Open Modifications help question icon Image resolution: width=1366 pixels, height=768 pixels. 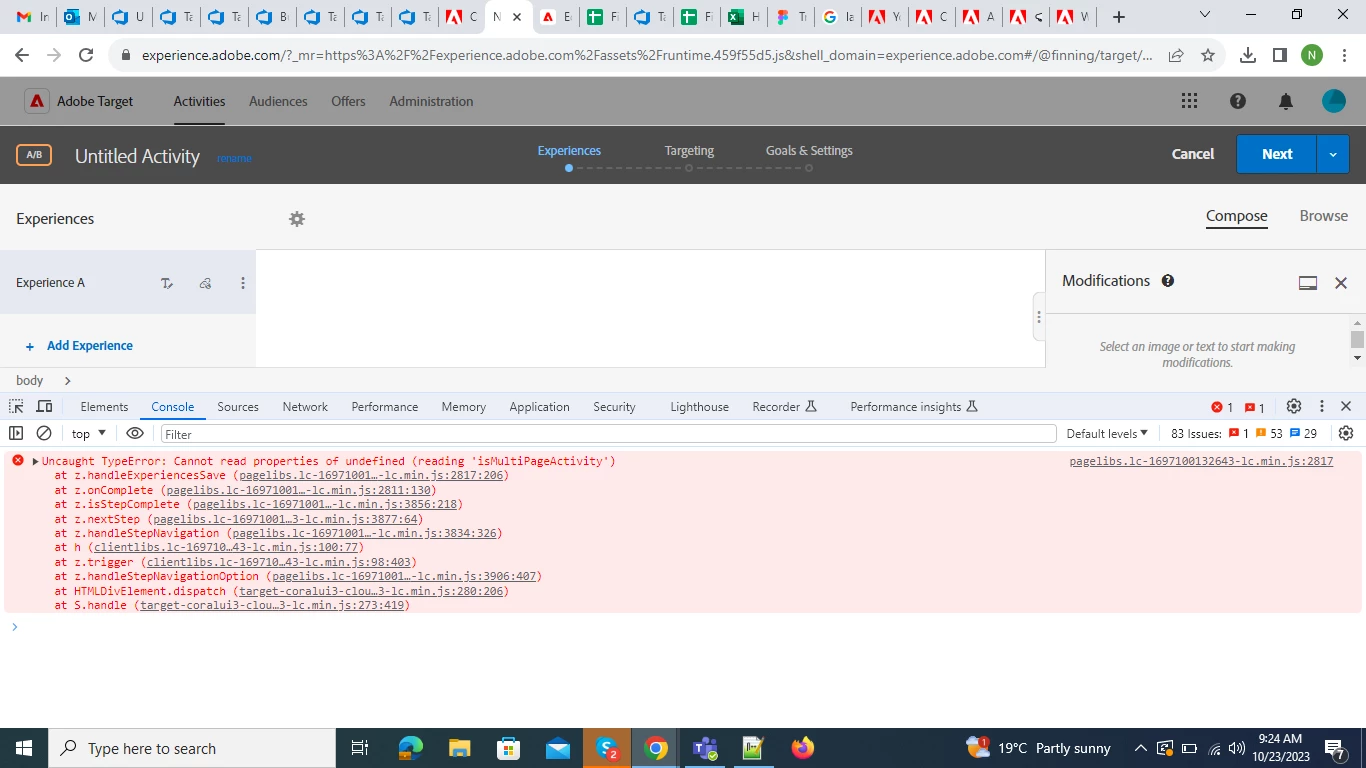[1168, 281]
